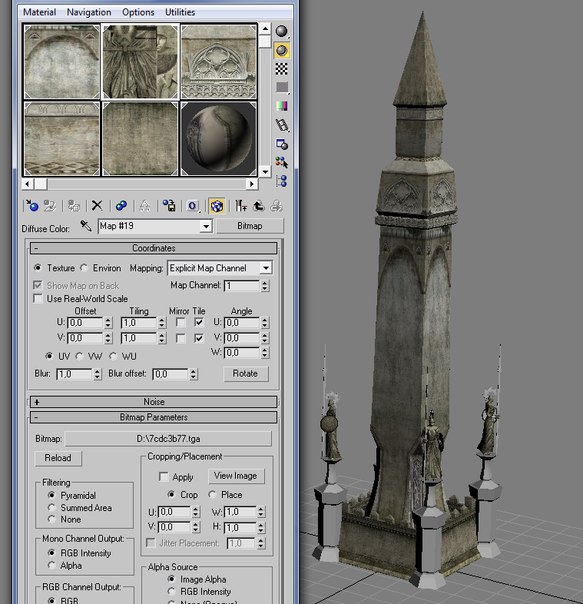583x604 pixels.
Task: Click the Cropping W value field
Action: (240, 512)
